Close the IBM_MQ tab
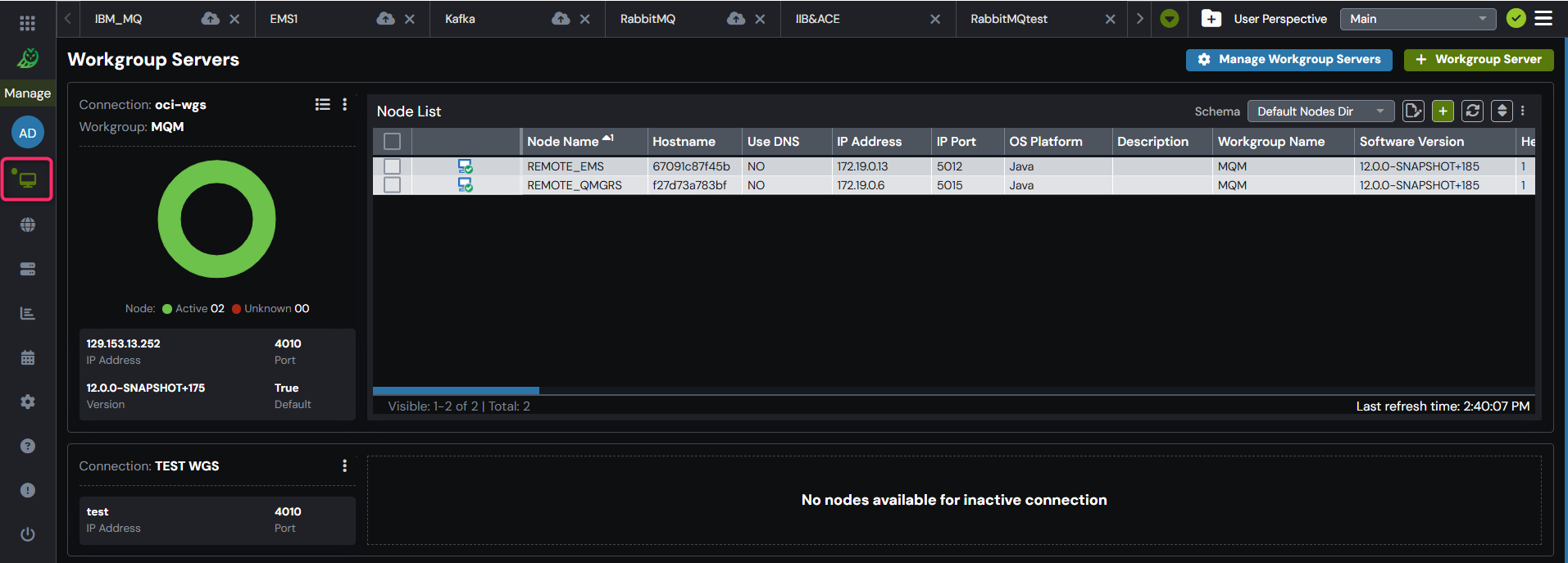1568x563 pixels. tap(234, 19)
